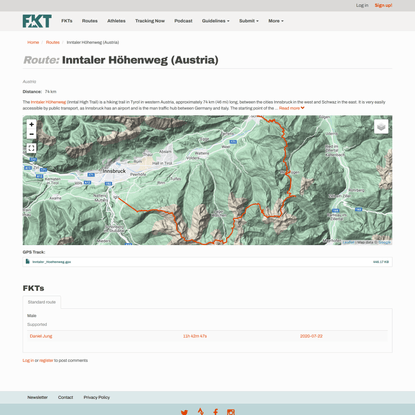Click the GPX file icon under GPS Track

(28, 262)
